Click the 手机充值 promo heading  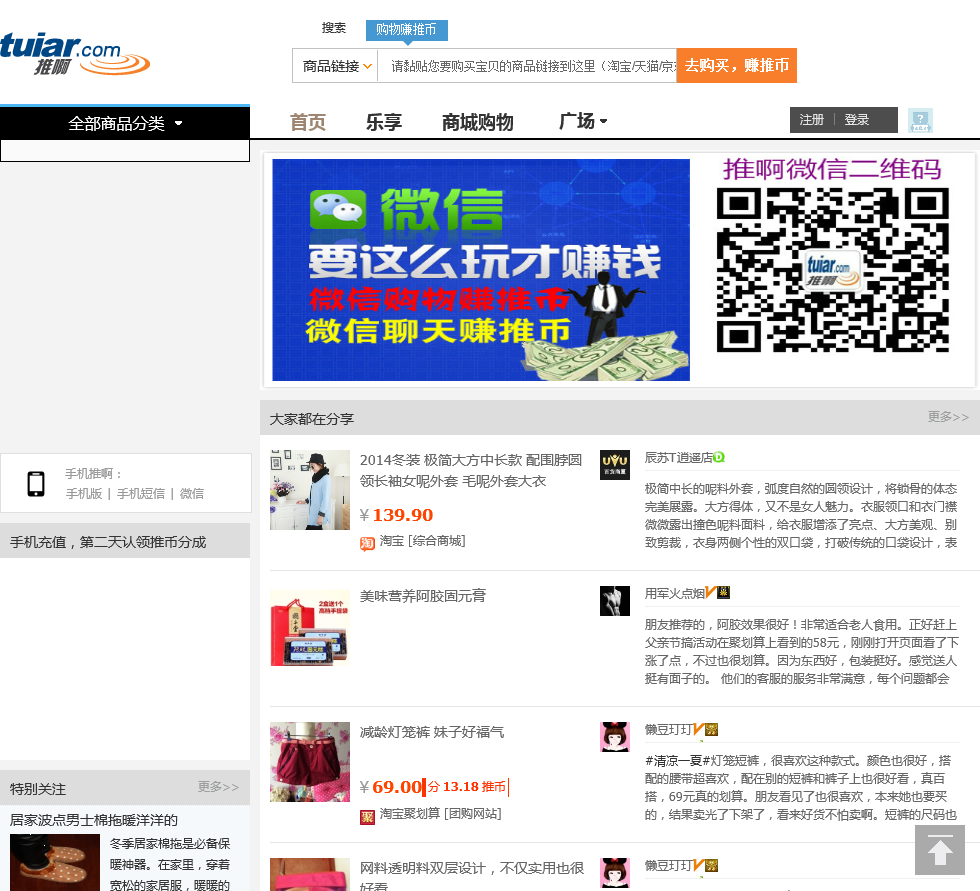click(x=108, y=542)
